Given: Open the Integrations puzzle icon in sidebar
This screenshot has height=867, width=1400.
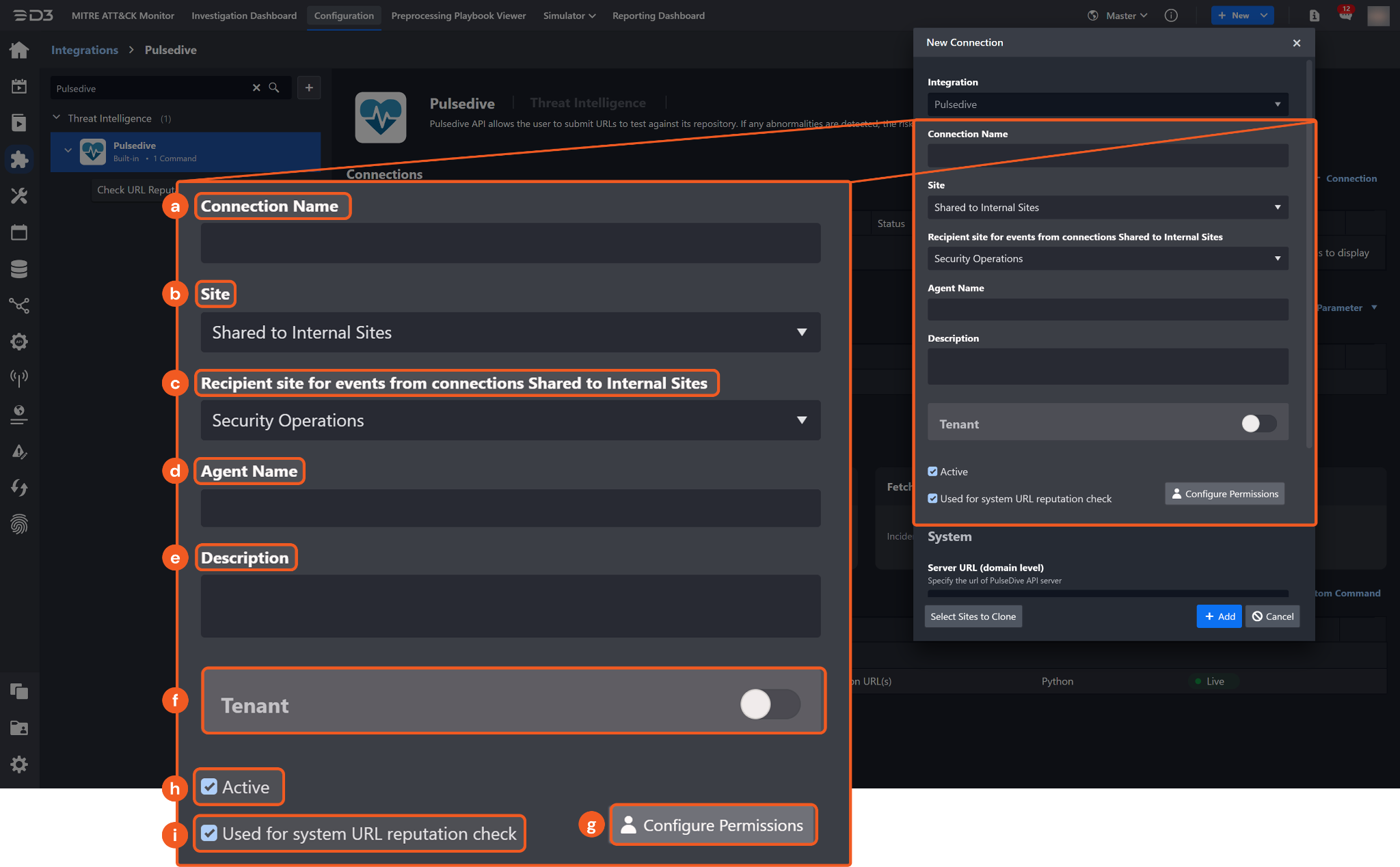Looking at the screenshot, I should click(x=19, y=159).
